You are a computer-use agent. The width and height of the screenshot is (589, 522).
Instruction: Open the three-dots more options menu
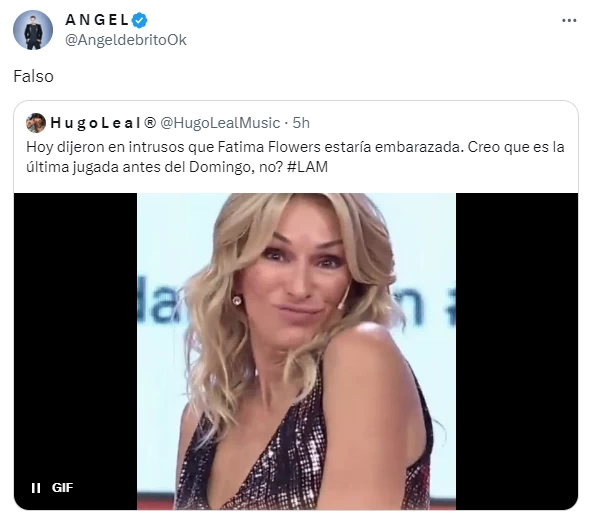point(569,21)
